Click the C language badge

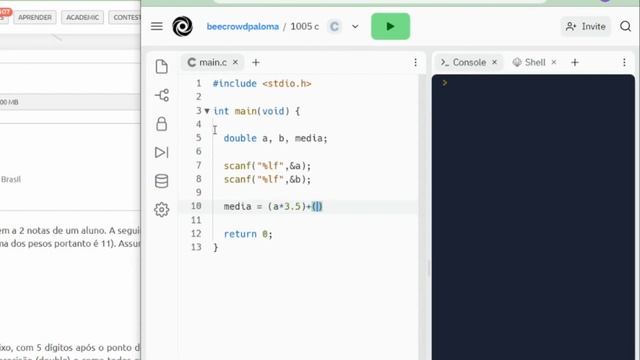pos(334,27)
